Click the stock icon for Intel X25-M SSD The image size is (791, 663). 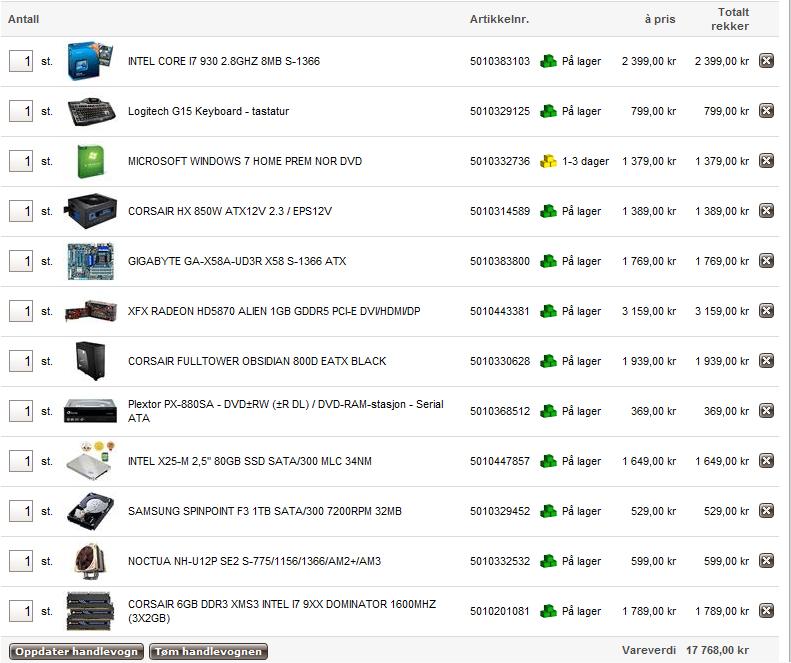pyautogui.click(x=548, y=461)
